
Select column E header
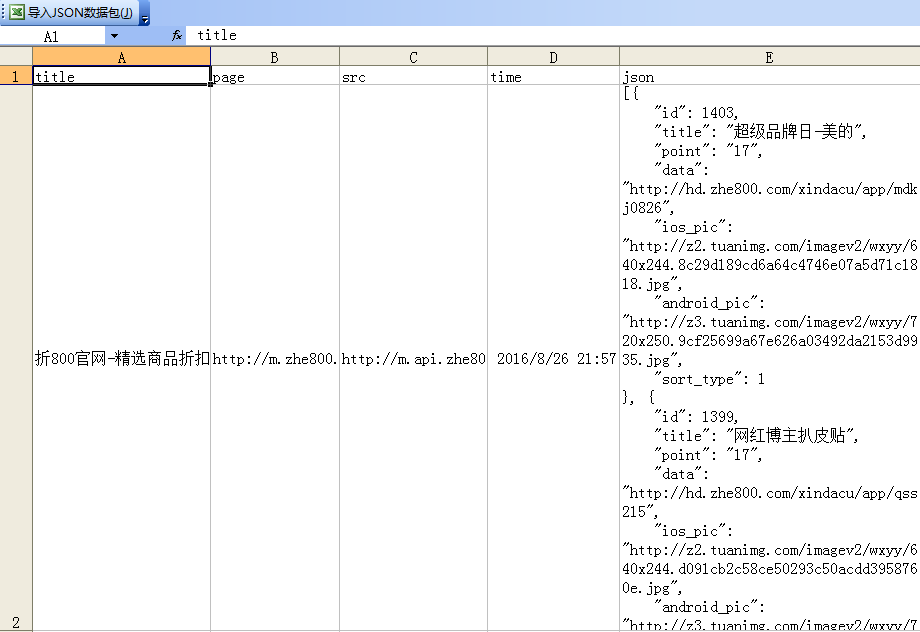coord(768,57)
